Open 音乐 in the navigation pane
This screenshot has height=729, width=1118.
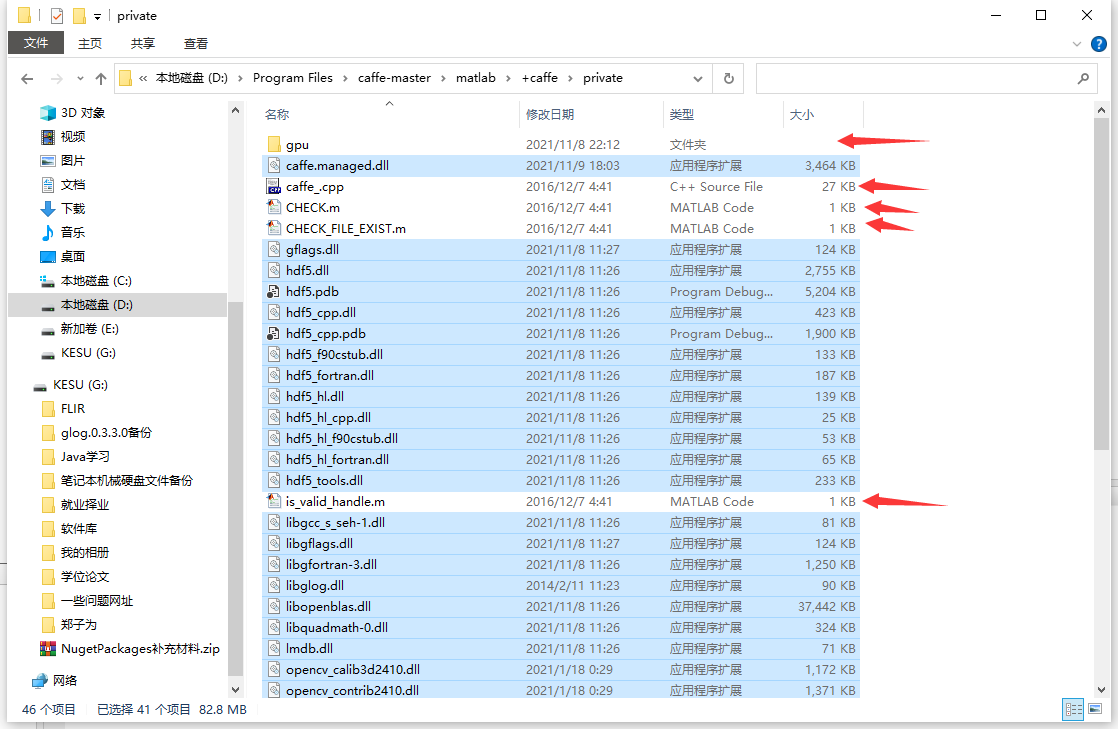click(73, 233)
